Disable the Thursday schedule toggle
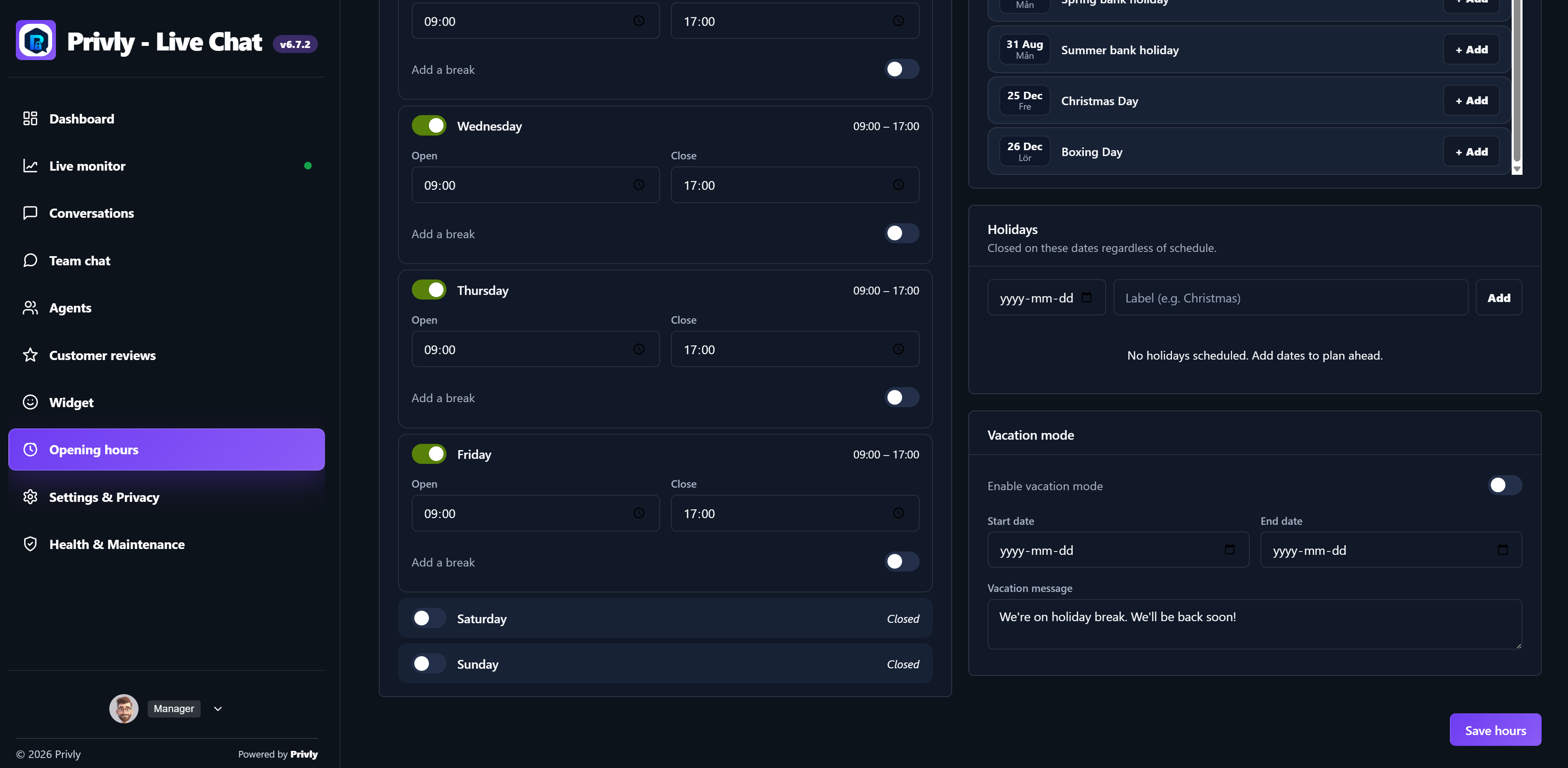Screen dimensions: 1568x768 429,290
